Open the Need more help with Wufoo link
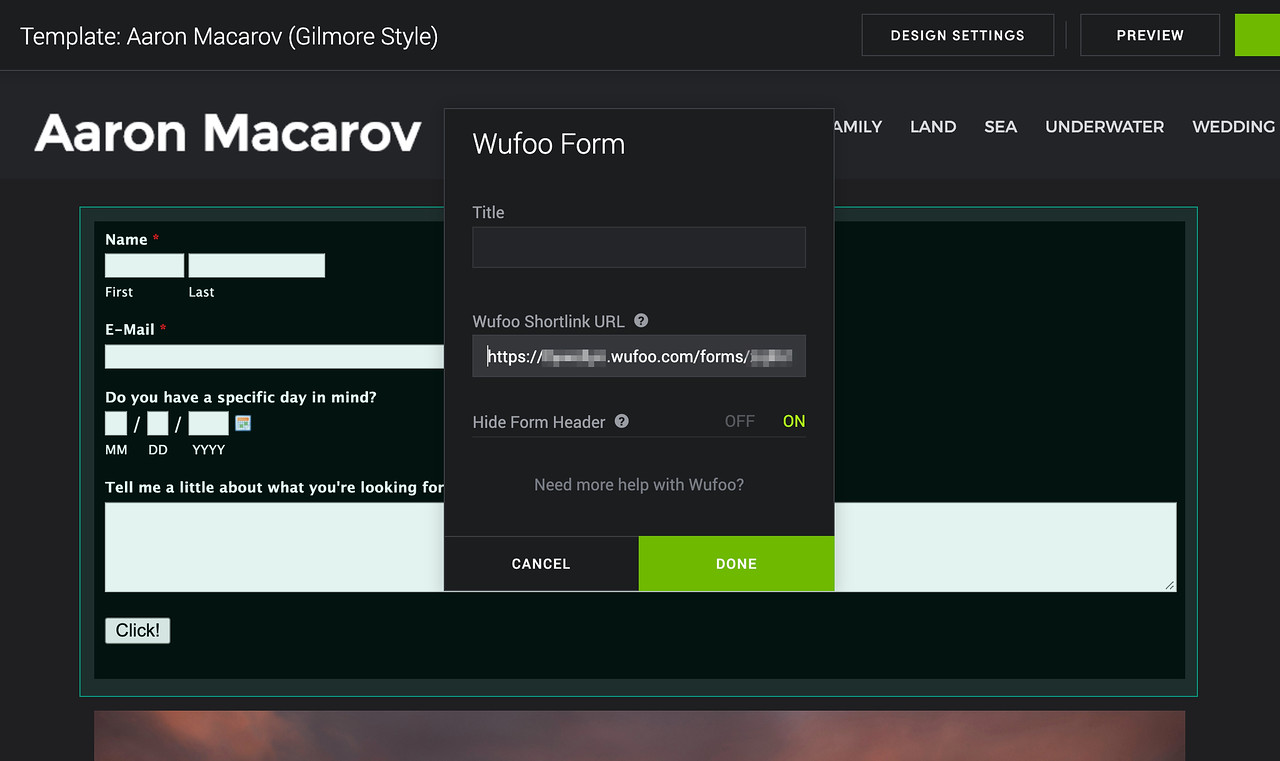This screenshot has height=761, width=1280. [639, 485]
